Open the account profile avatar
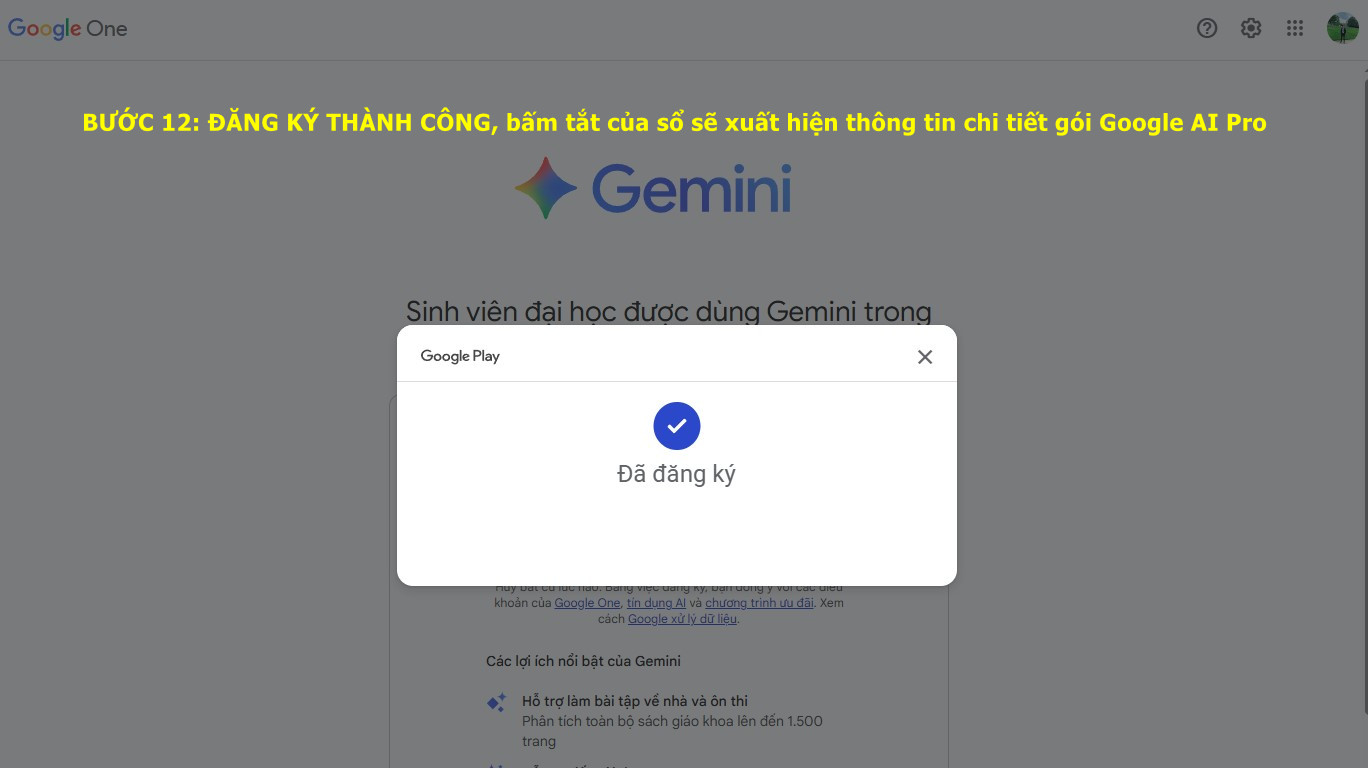Image resolution: width=1368 pixels, height=768 pixels. (1342, 28)
